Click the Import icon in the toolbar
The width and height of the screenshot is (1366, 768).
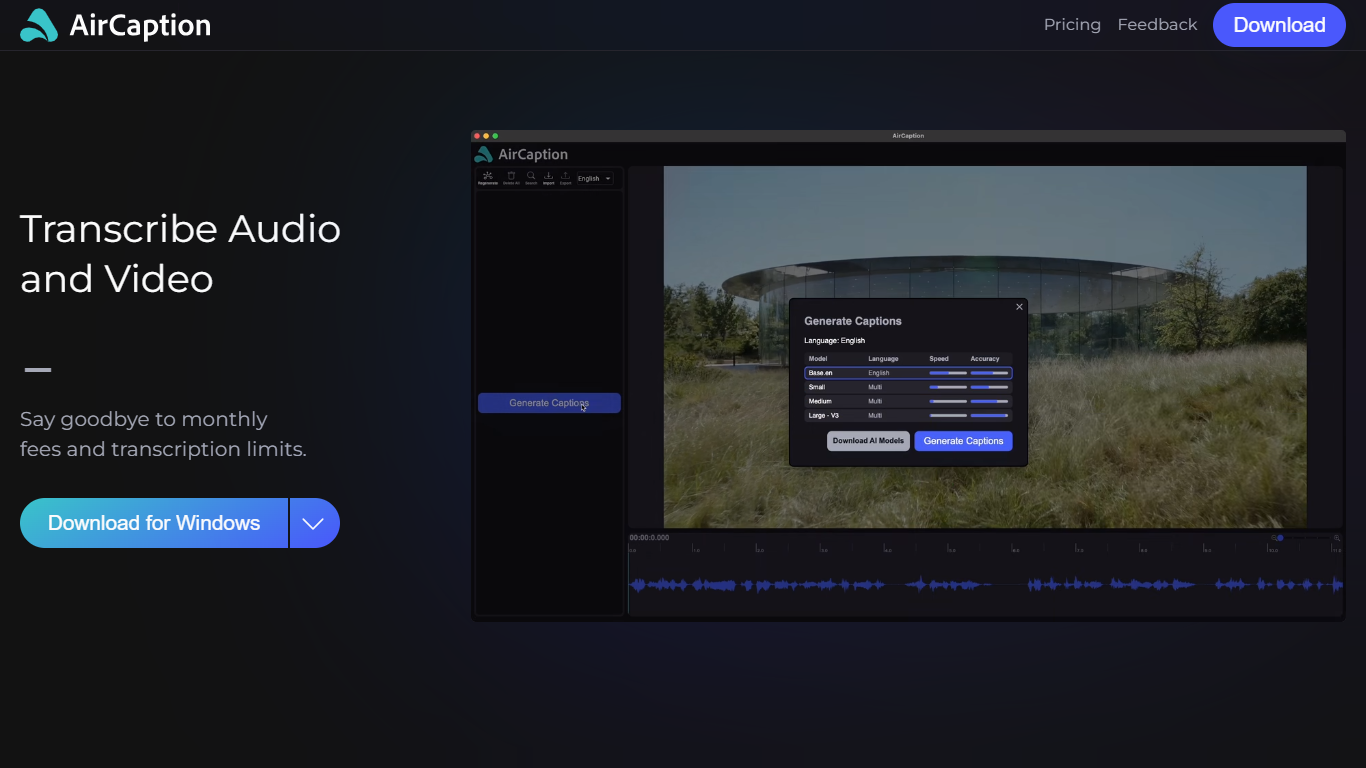(548, 177)
